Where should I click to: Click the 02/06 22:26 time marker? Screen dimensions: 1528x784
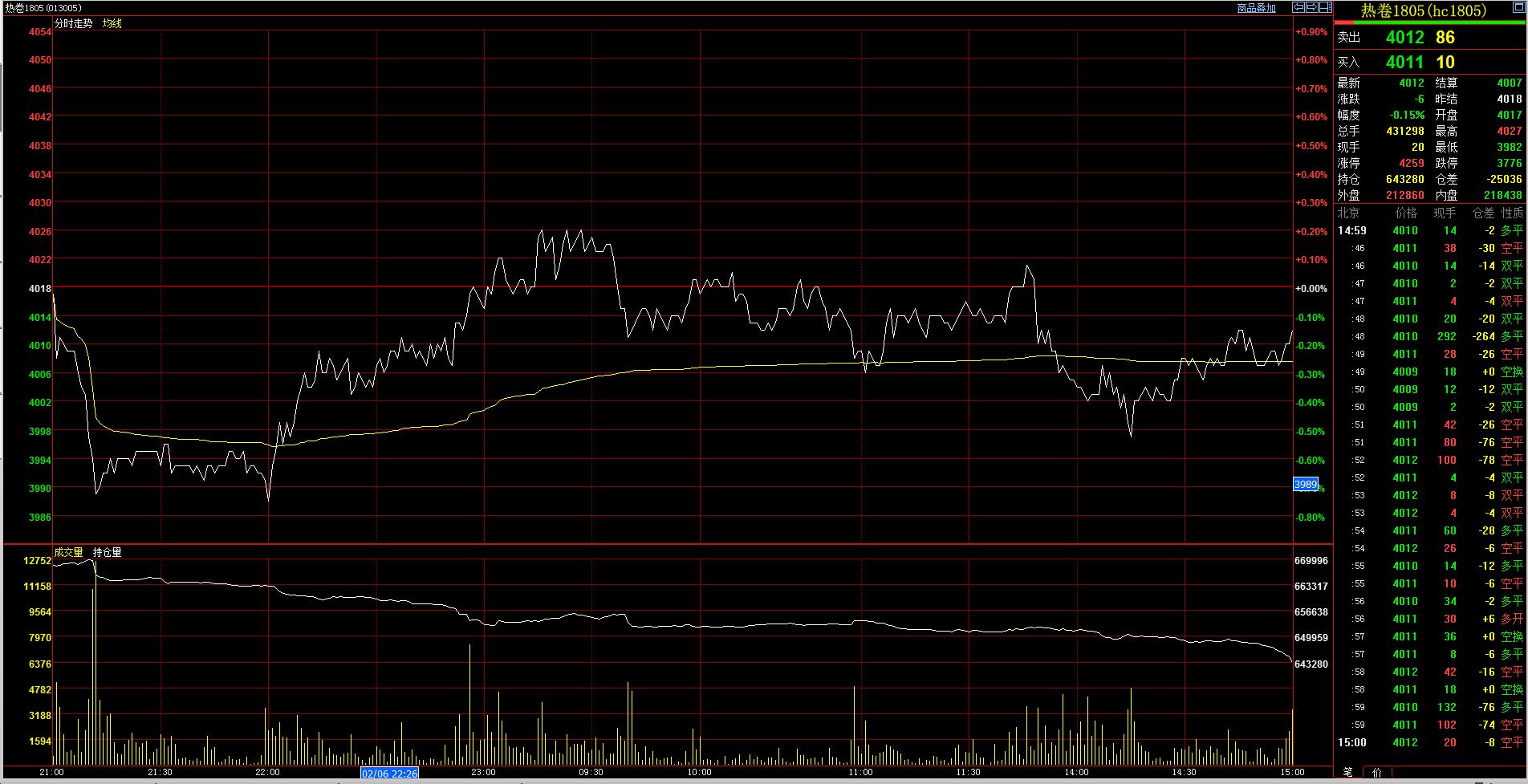[389, 774]
